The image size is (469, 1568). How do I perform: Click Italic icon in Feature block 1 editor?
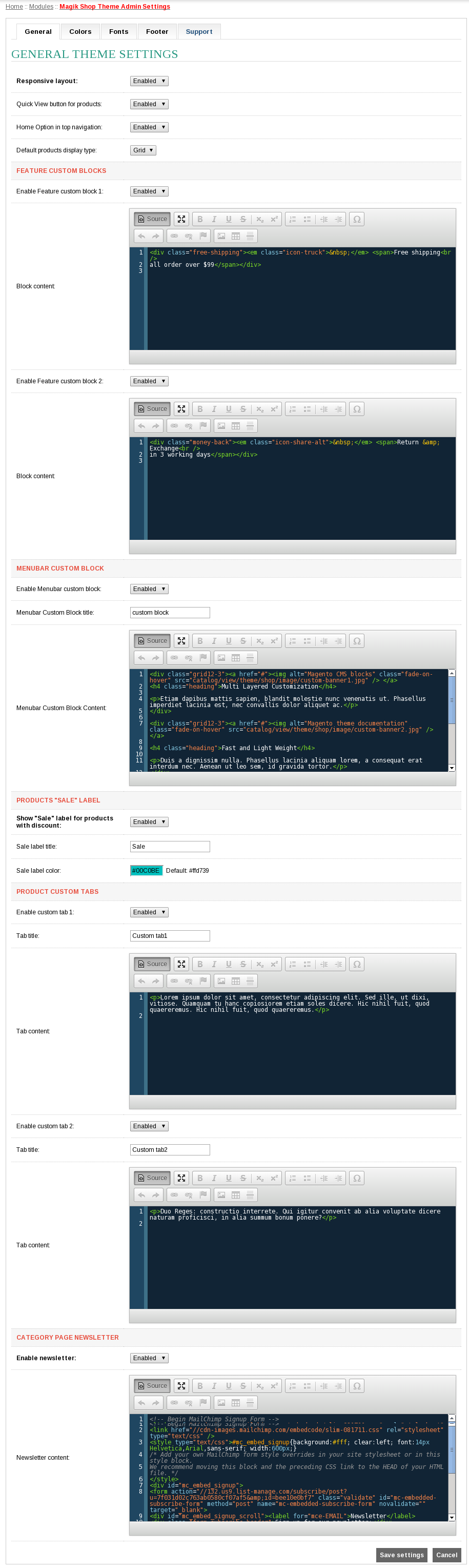point(214,219)
